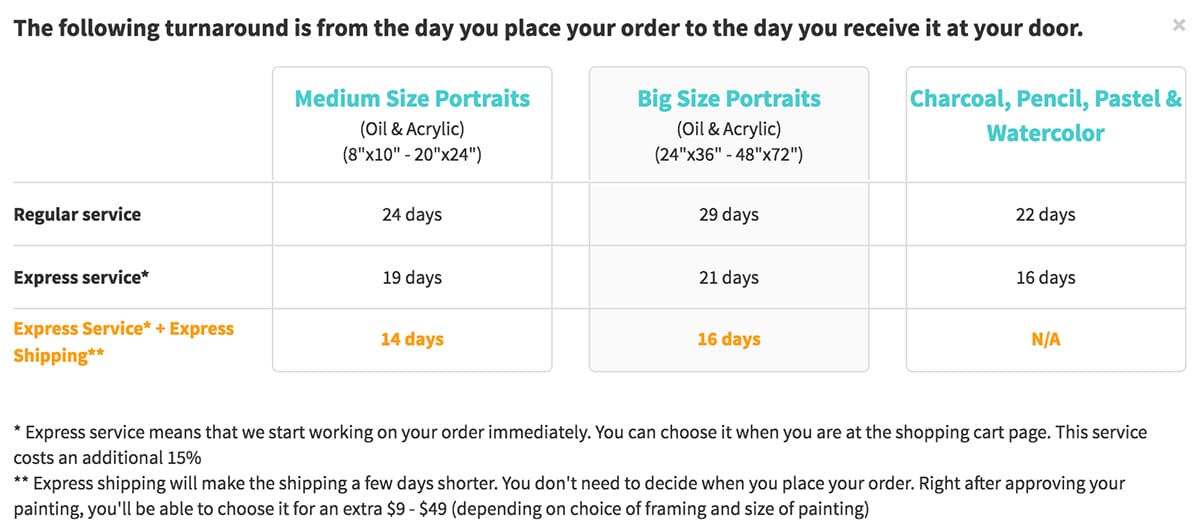Click the (24"x36" - 48"x72") size range text
Viewport: 1200px width, 527px height.
click(x=729, y=156)
